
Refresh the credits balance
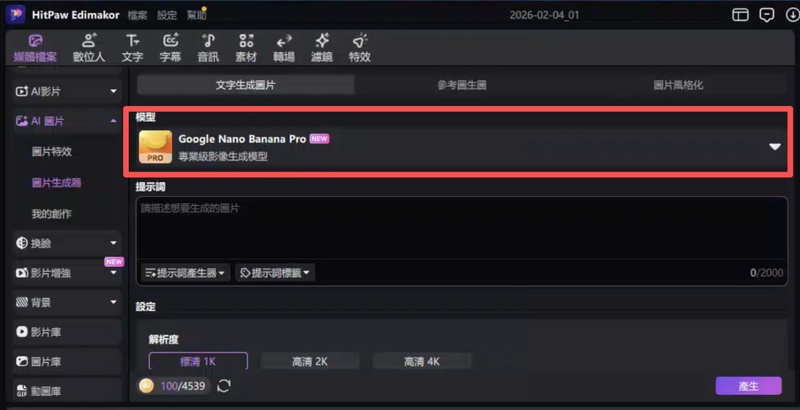[x=224, y=386]
